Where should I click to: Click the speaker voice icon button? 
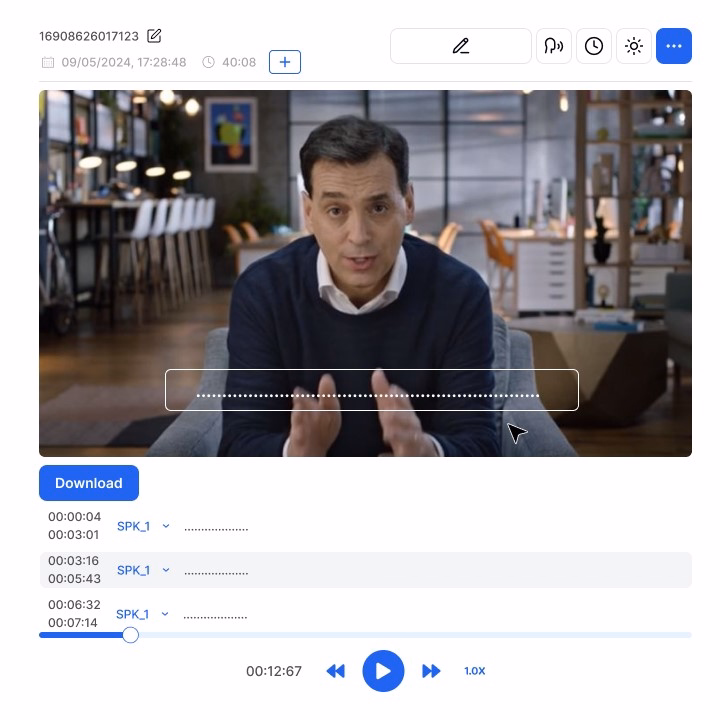click(x=554, y=46)
